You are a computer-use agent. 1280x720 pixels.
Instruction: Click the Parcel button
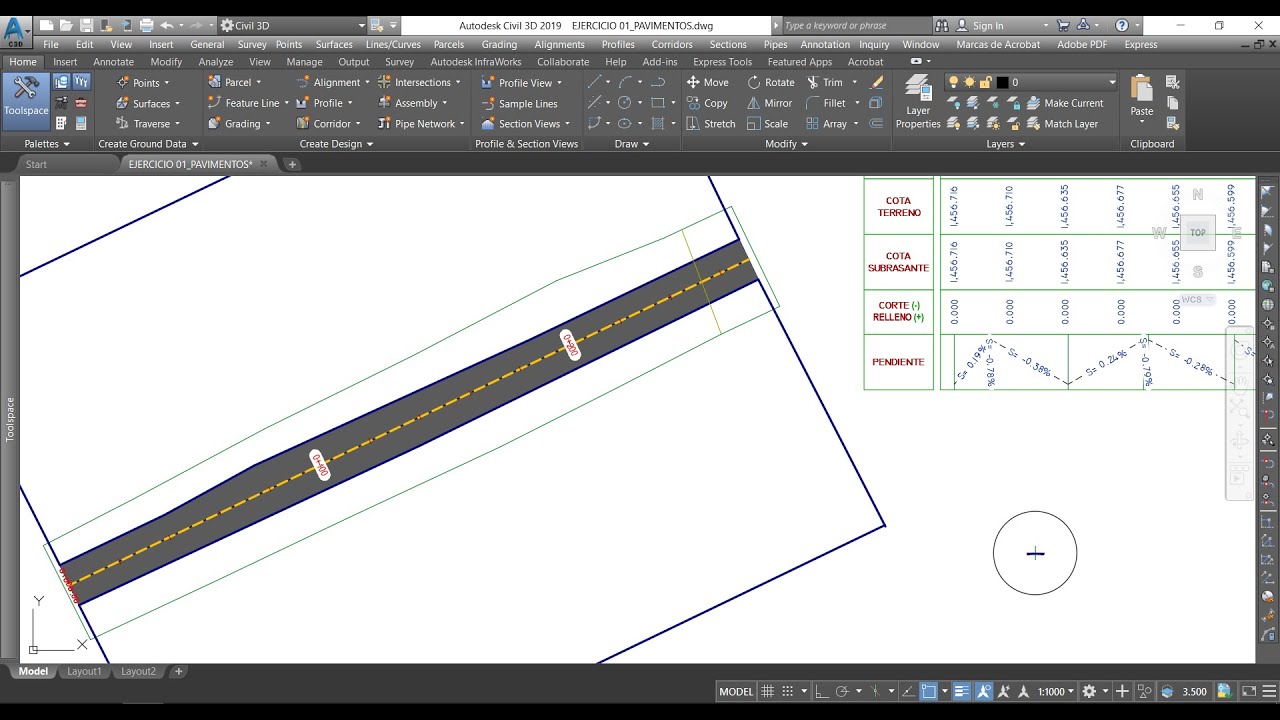(x=229, y=82)
